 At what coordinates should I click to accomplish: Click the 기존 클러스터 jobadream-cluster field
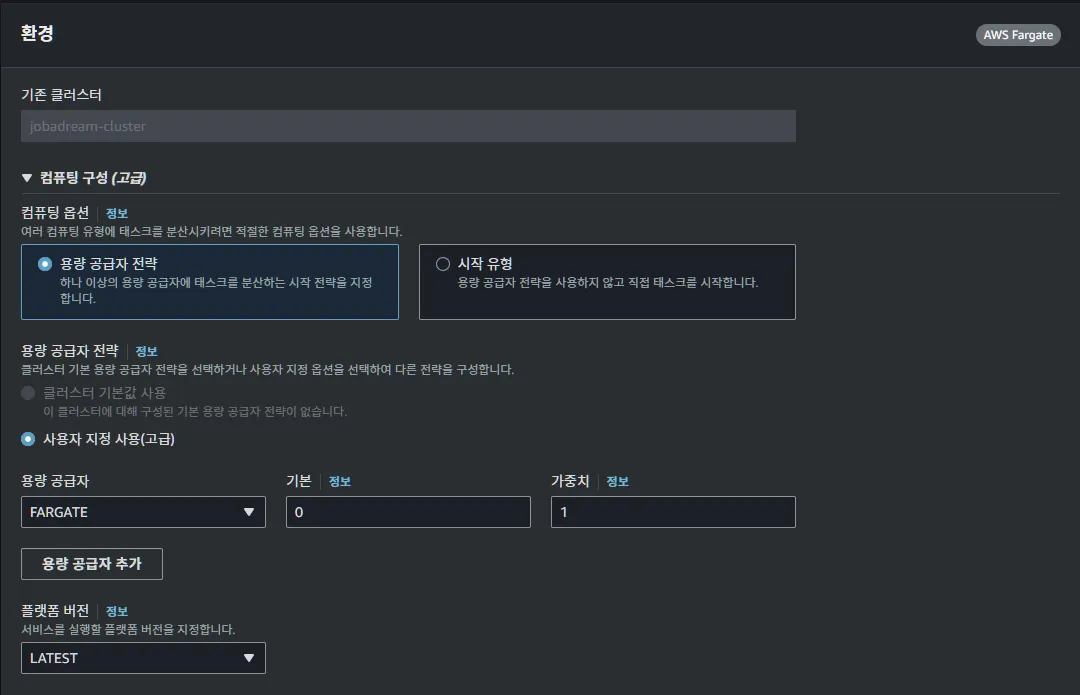(x=408, y=126)
